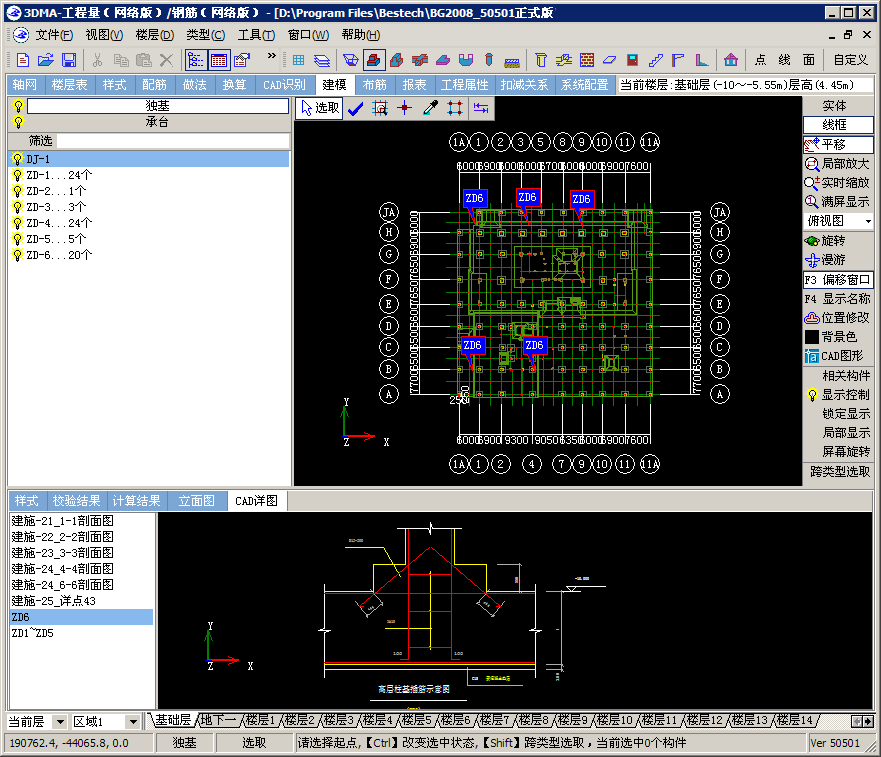881x757 pixels.
Task: Save the project with the floppy icon
Action: [x=69, y=60]
